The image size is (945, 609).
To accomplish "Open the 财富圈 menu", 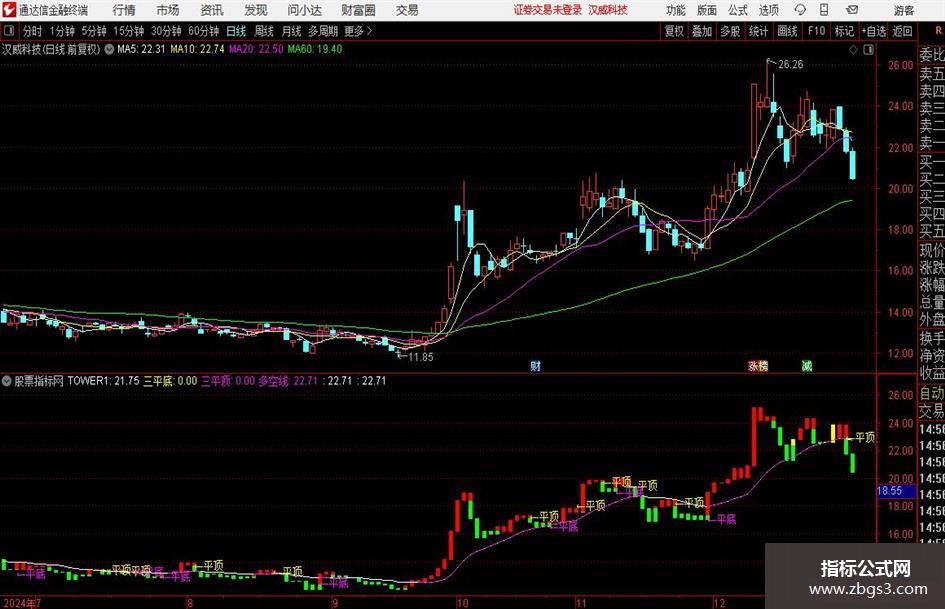I will 358,10.
